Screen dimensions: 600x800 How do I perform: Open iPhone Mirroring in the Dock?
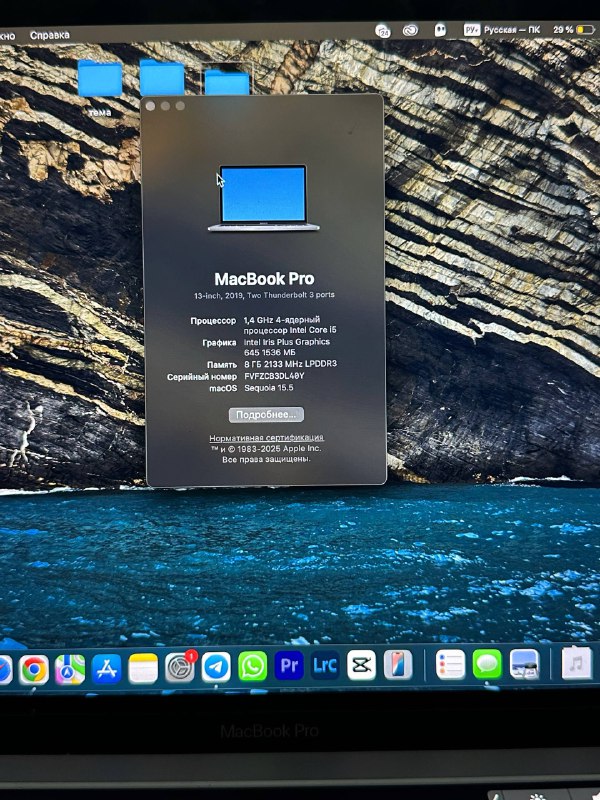[398, 665]
